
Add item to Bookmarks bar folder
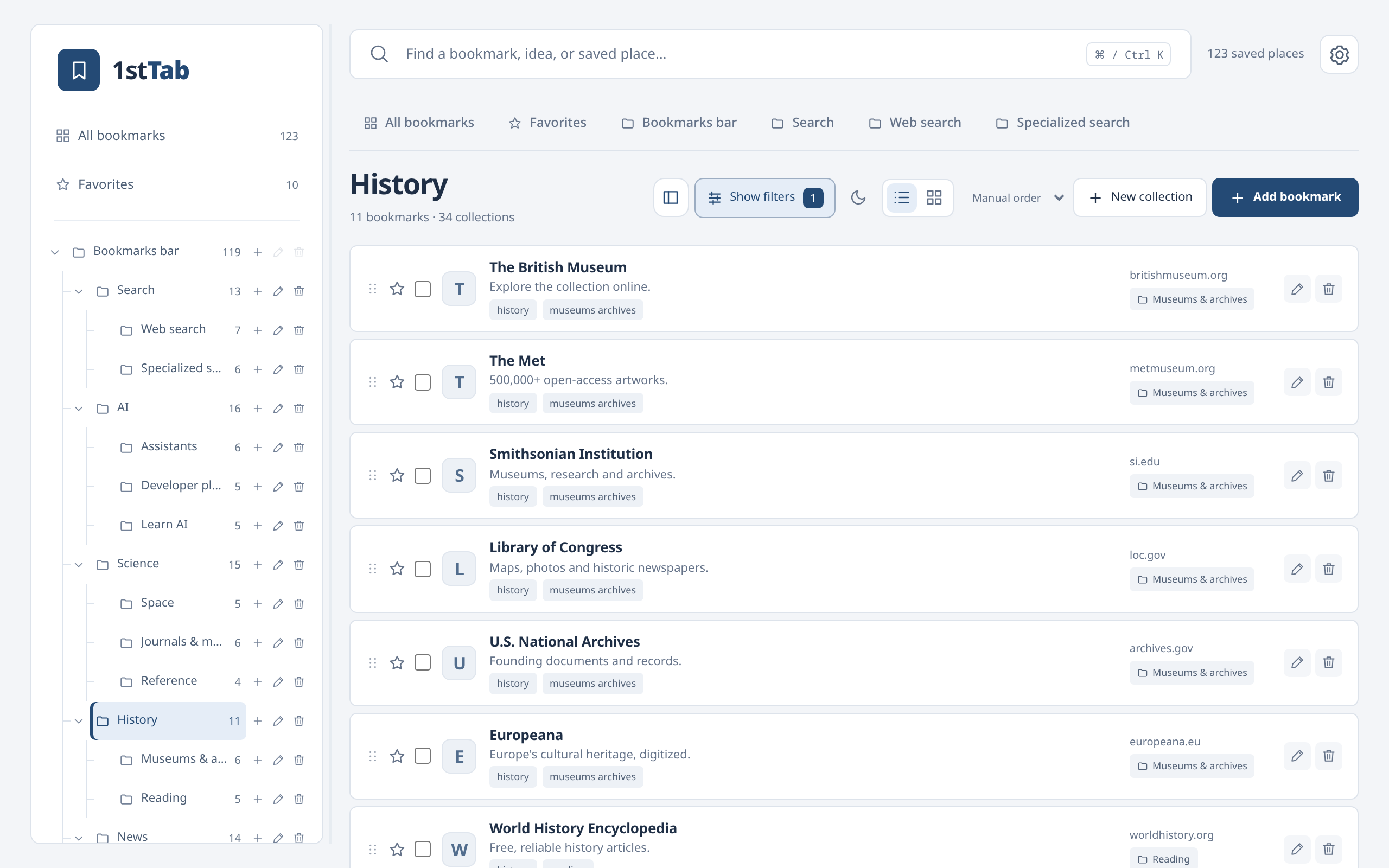258,252
